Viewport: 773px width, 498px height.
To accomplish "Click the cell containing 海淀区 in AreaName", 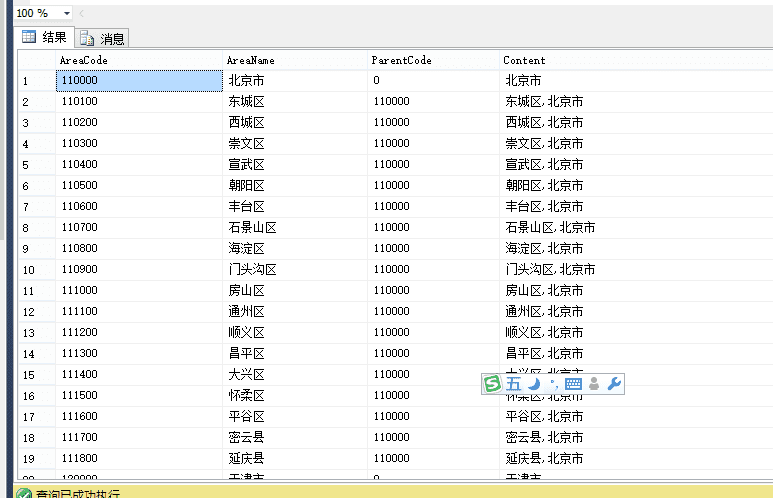I will pyautogui.click(x=295, y=249).
